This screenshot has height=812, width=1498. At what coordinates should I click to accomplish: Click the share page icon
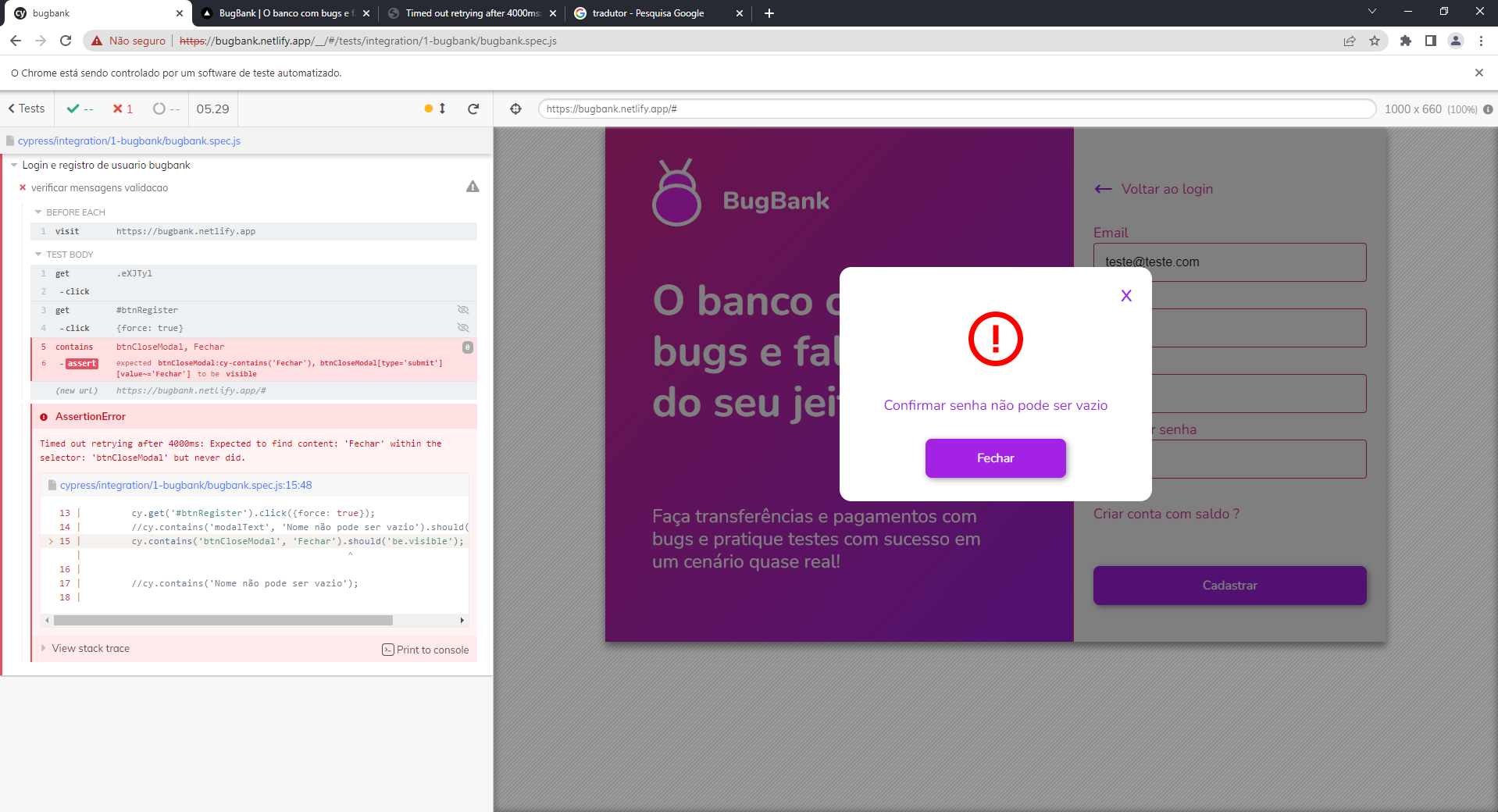(1350, 41)
